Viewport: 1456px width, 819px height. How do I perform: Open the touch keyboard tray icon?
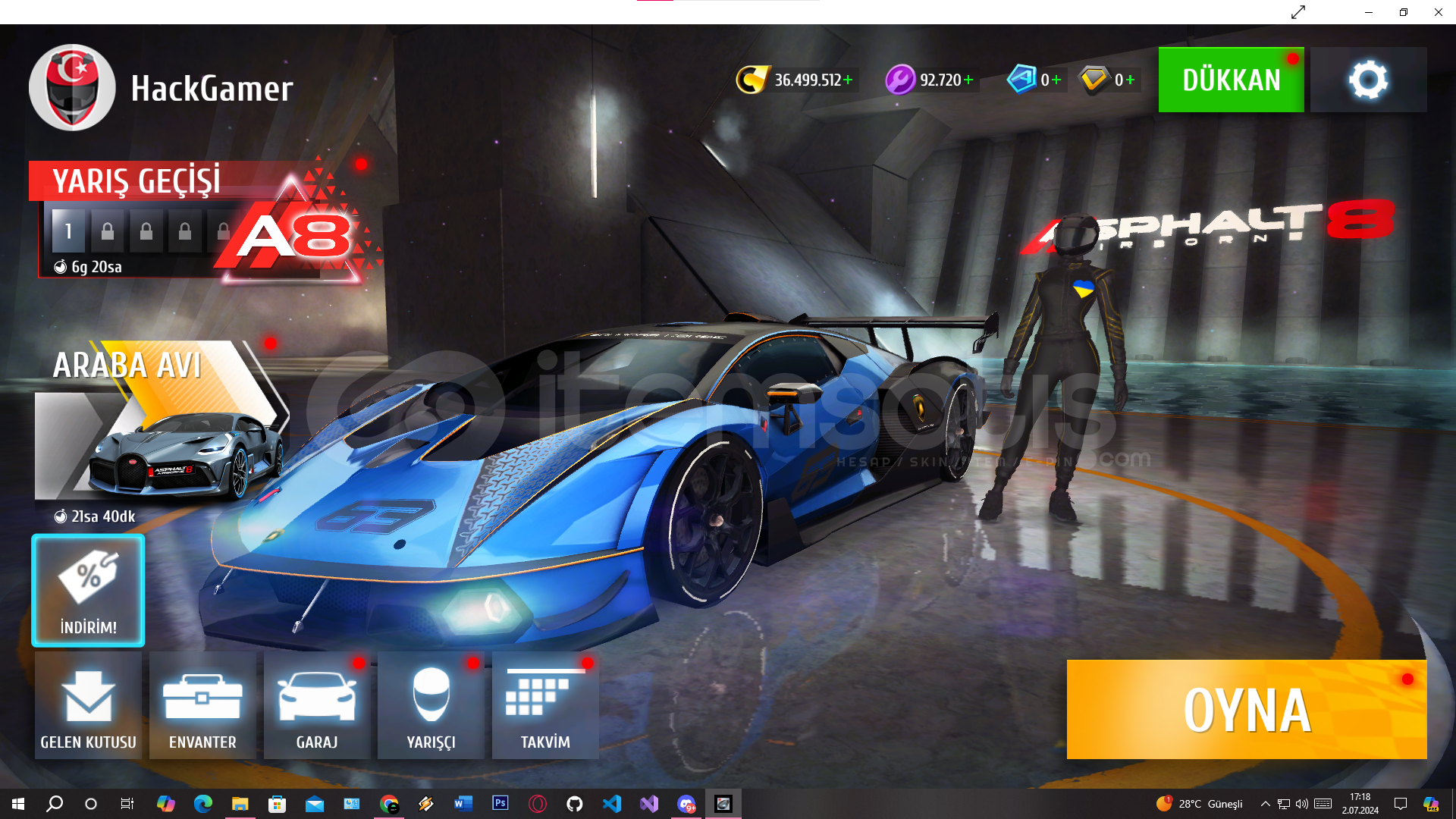pos(1323,804)
